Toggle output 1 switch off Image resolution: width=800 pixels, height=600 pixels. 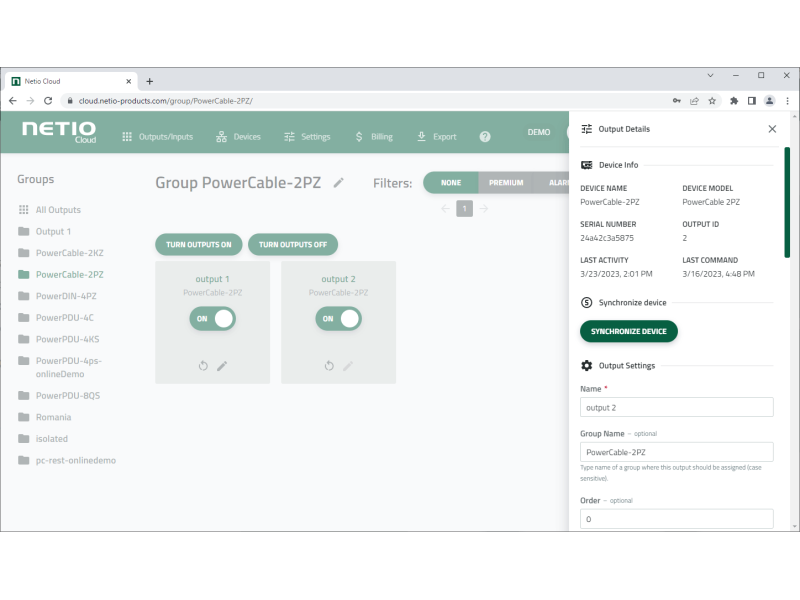tap(213, 318)
